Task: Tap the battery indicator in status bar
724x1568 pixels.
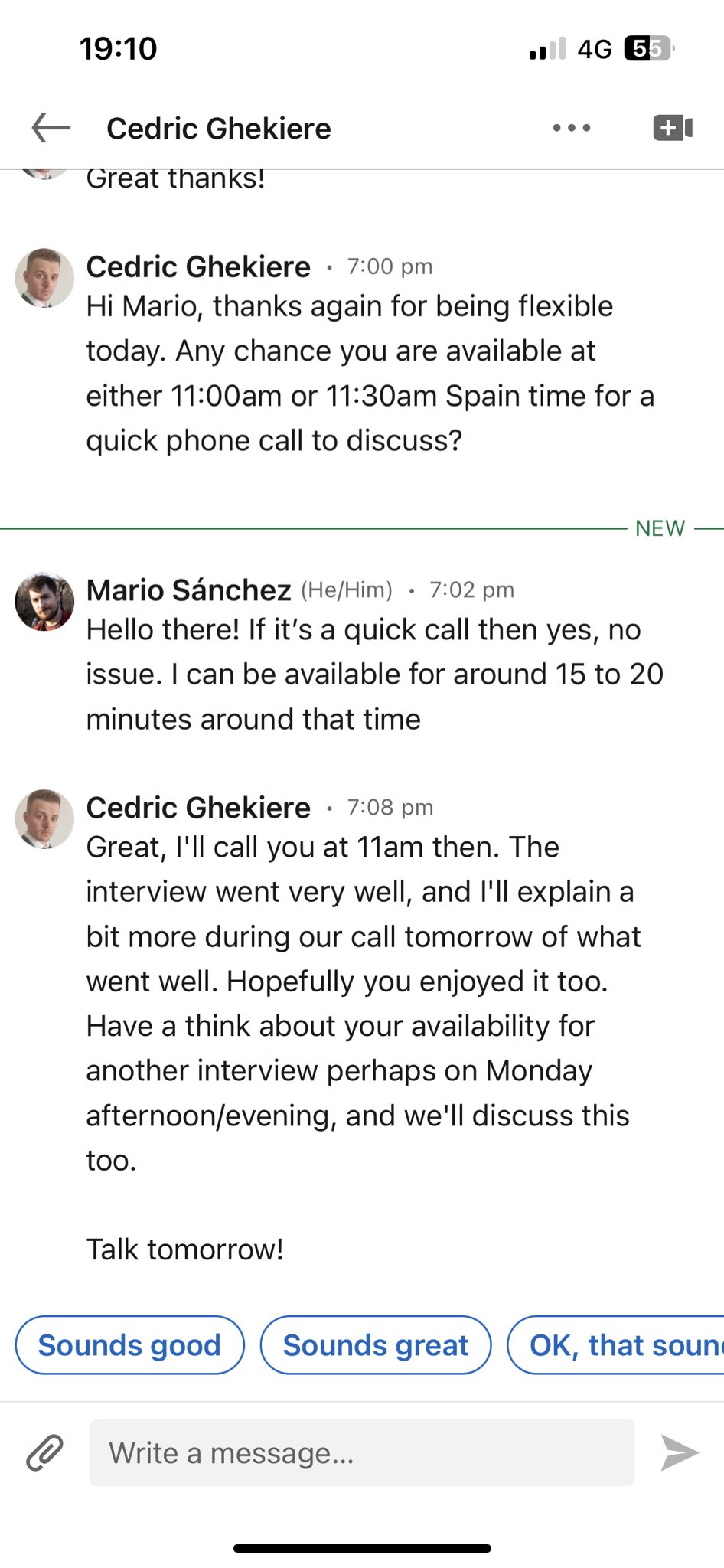Action: (648, 49)
